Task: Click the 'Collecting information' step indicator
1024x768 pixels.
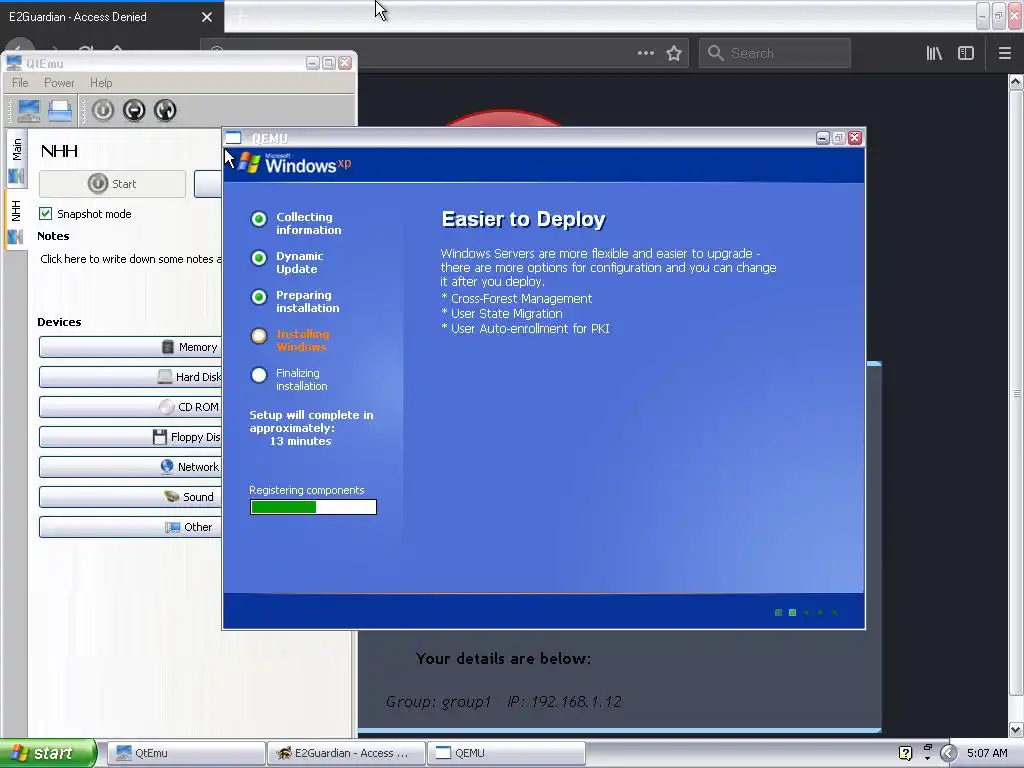Action: pyautogui.click(x=259, y=219)
